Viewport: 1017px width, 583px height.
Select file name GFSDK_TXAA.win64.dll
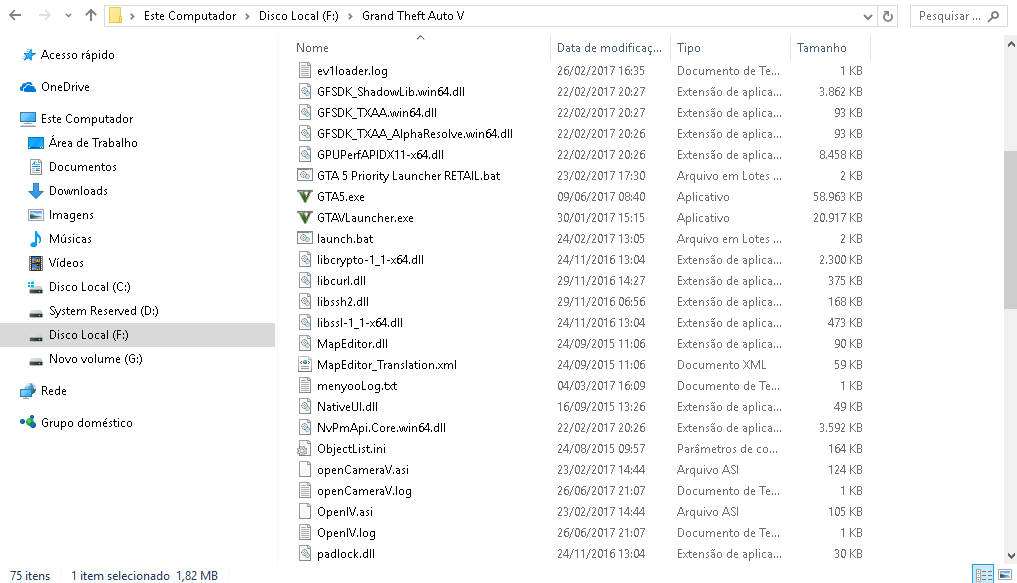click(x=377, y=113)
